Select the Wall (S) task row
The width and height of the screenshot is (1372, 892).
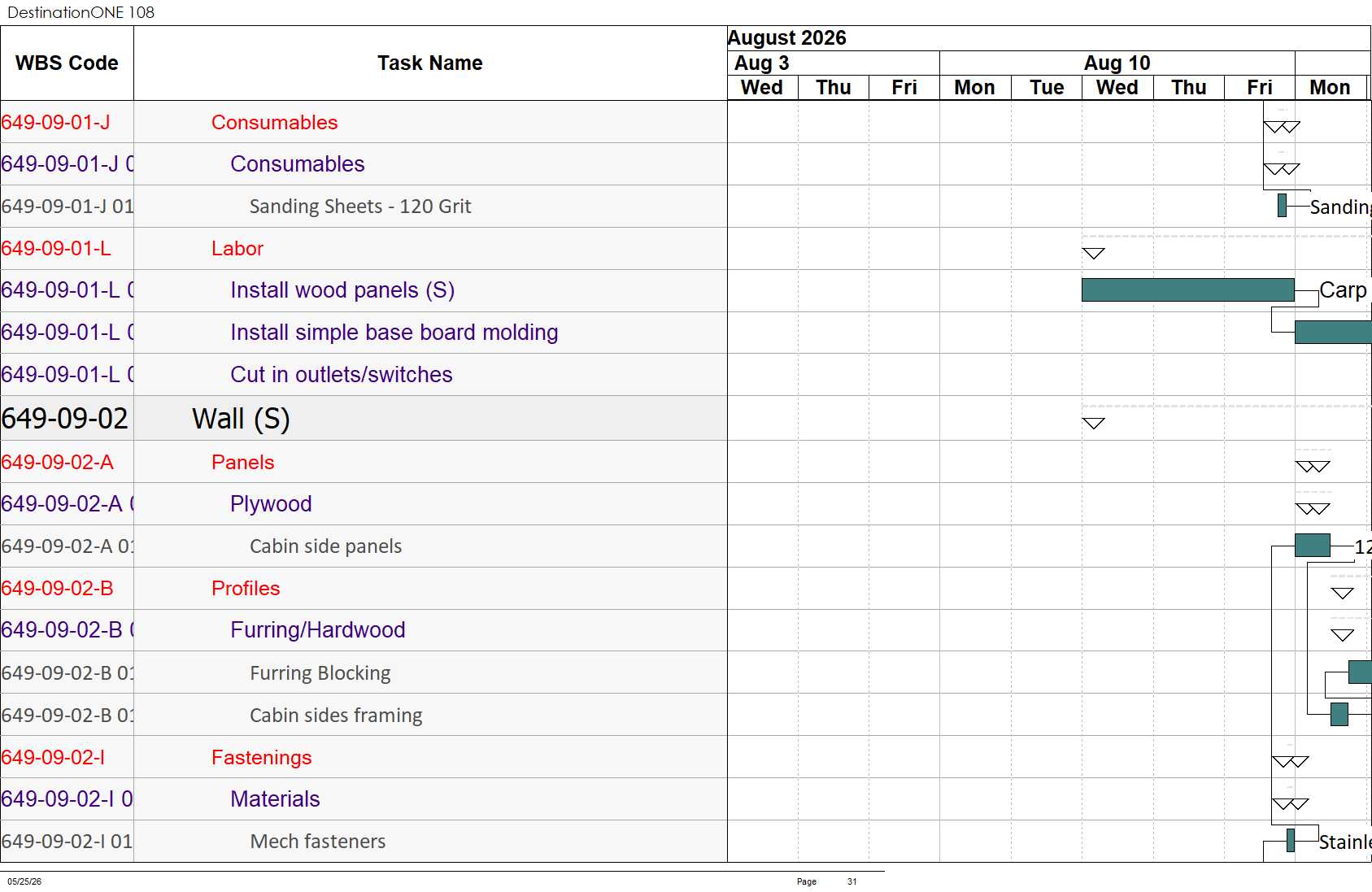(364, 419)
